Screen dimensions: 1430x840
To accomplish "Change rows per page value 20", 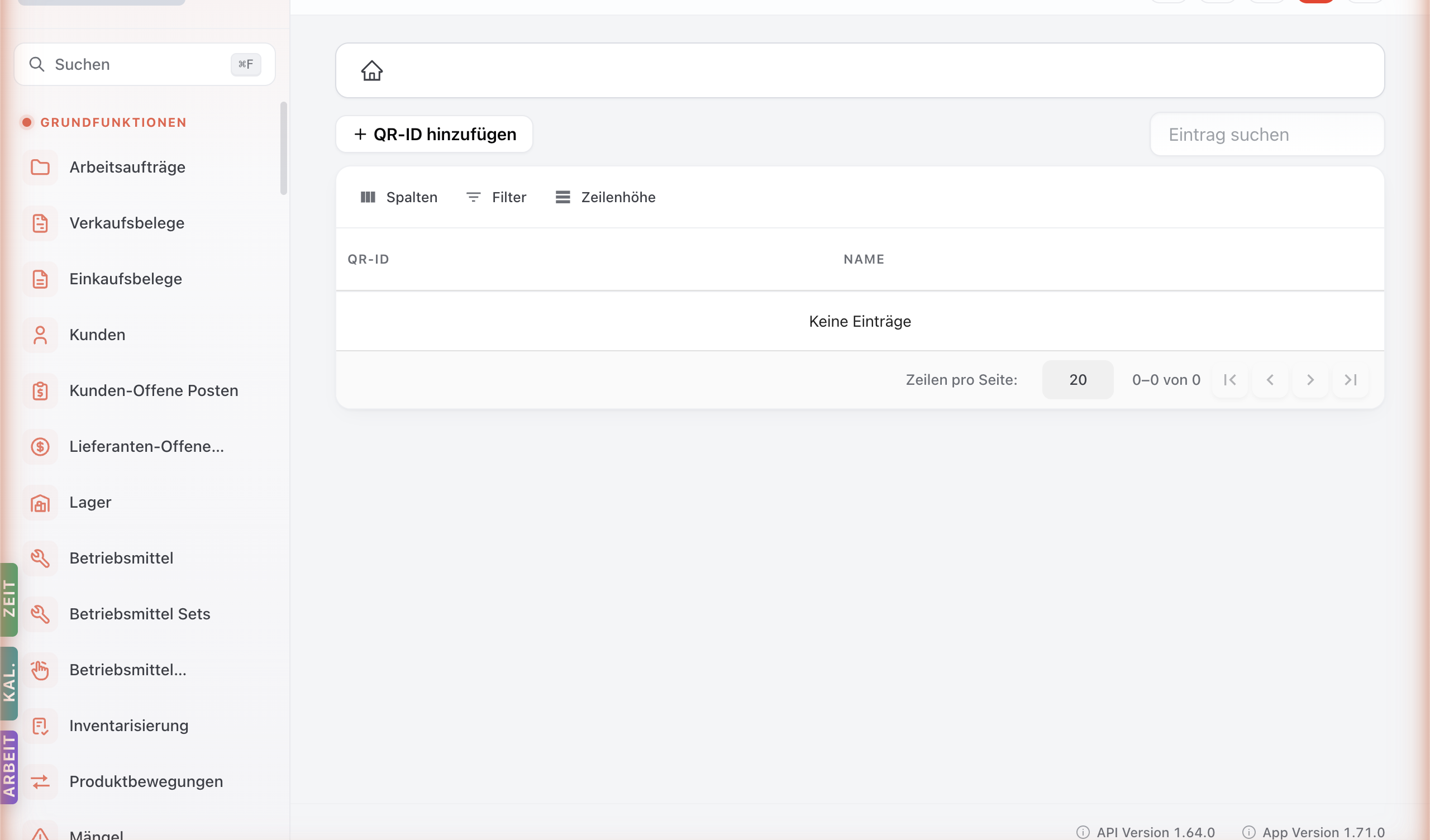I will click(x=1078, y=380).
